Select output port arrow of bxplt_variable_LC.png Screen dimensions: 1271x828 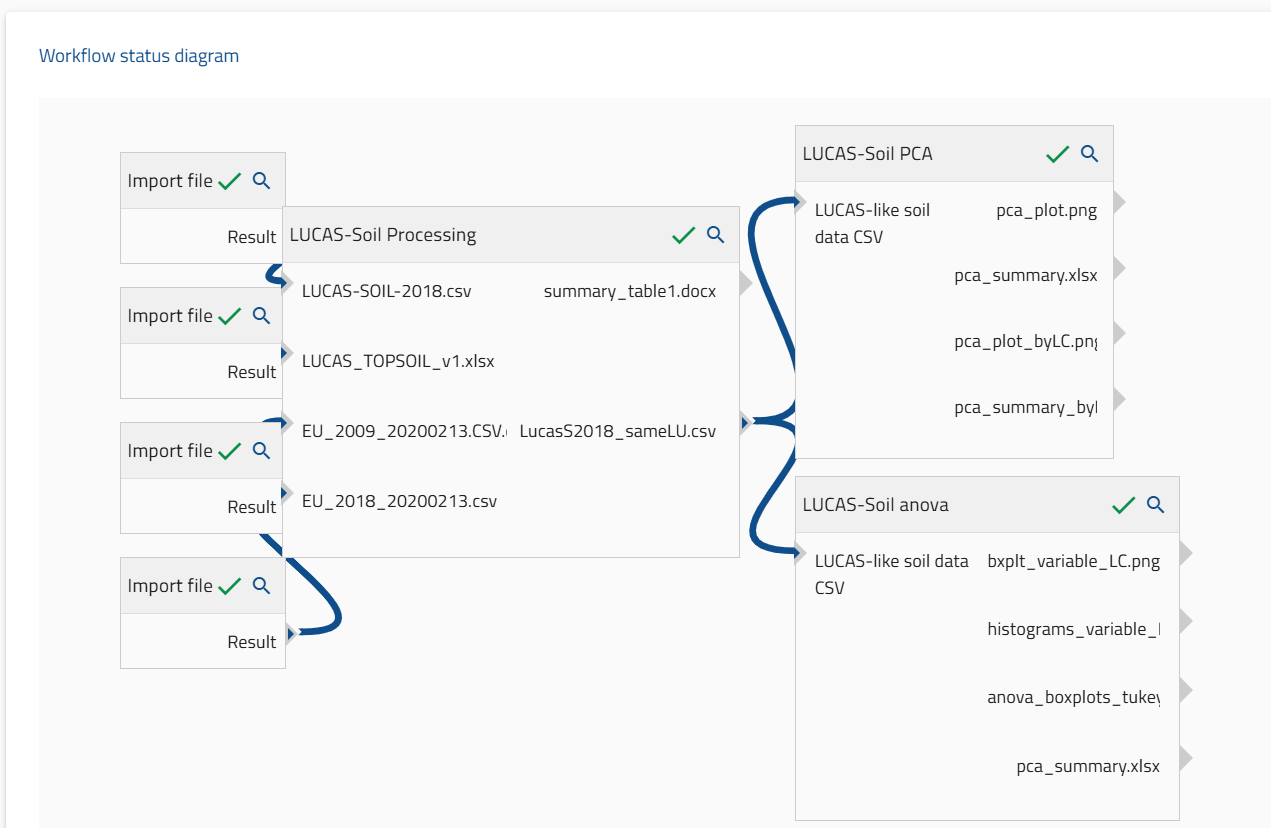click(1185, 552)
